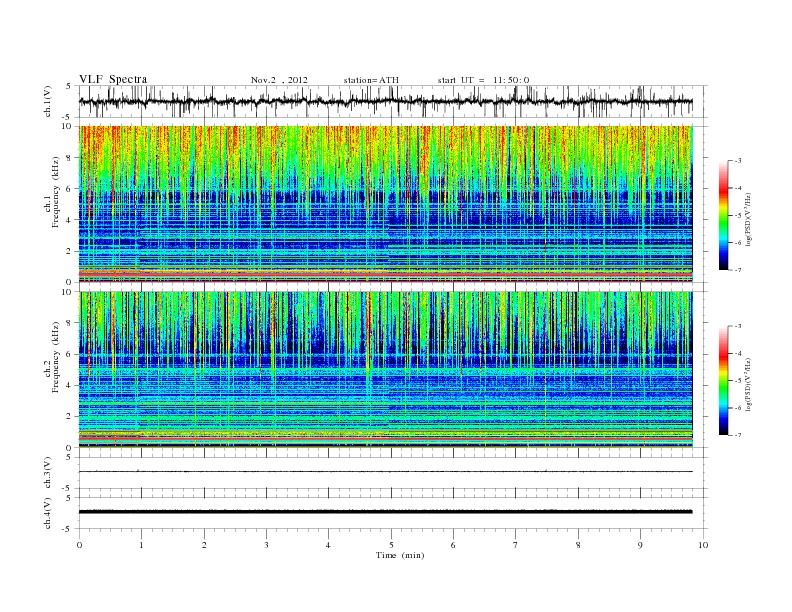Viewport: 792px width, 612px height.
Task: Click the "ch.3(V)" axis label
Action: click(x=47, y=472)
